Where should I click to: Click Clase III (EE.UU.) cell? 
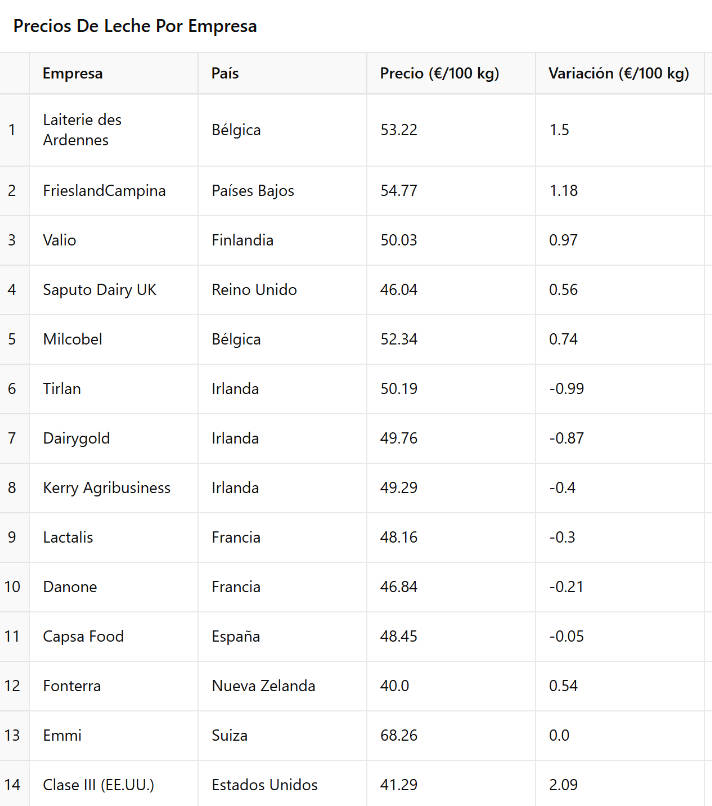tap(114, 785)
